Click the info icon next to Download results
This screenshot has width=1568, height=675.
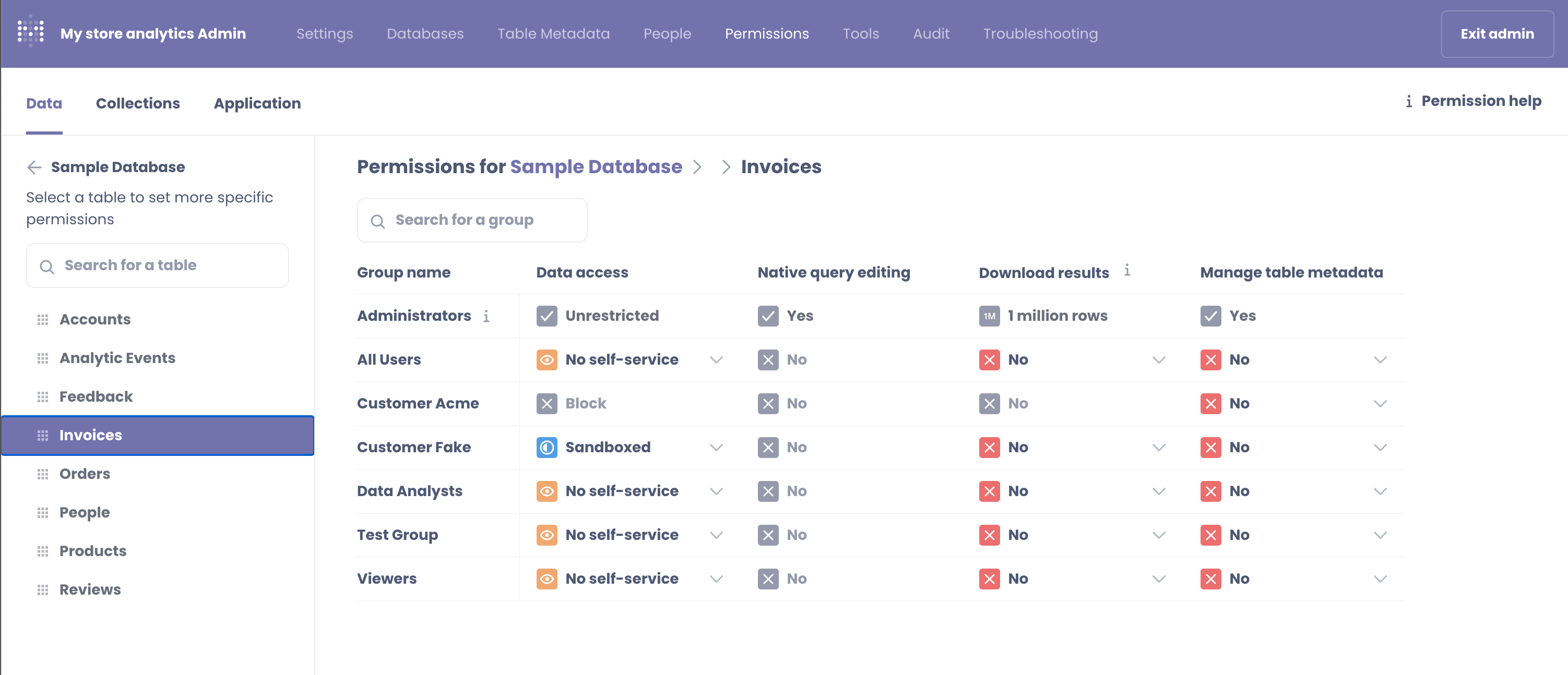point(1128,270)
